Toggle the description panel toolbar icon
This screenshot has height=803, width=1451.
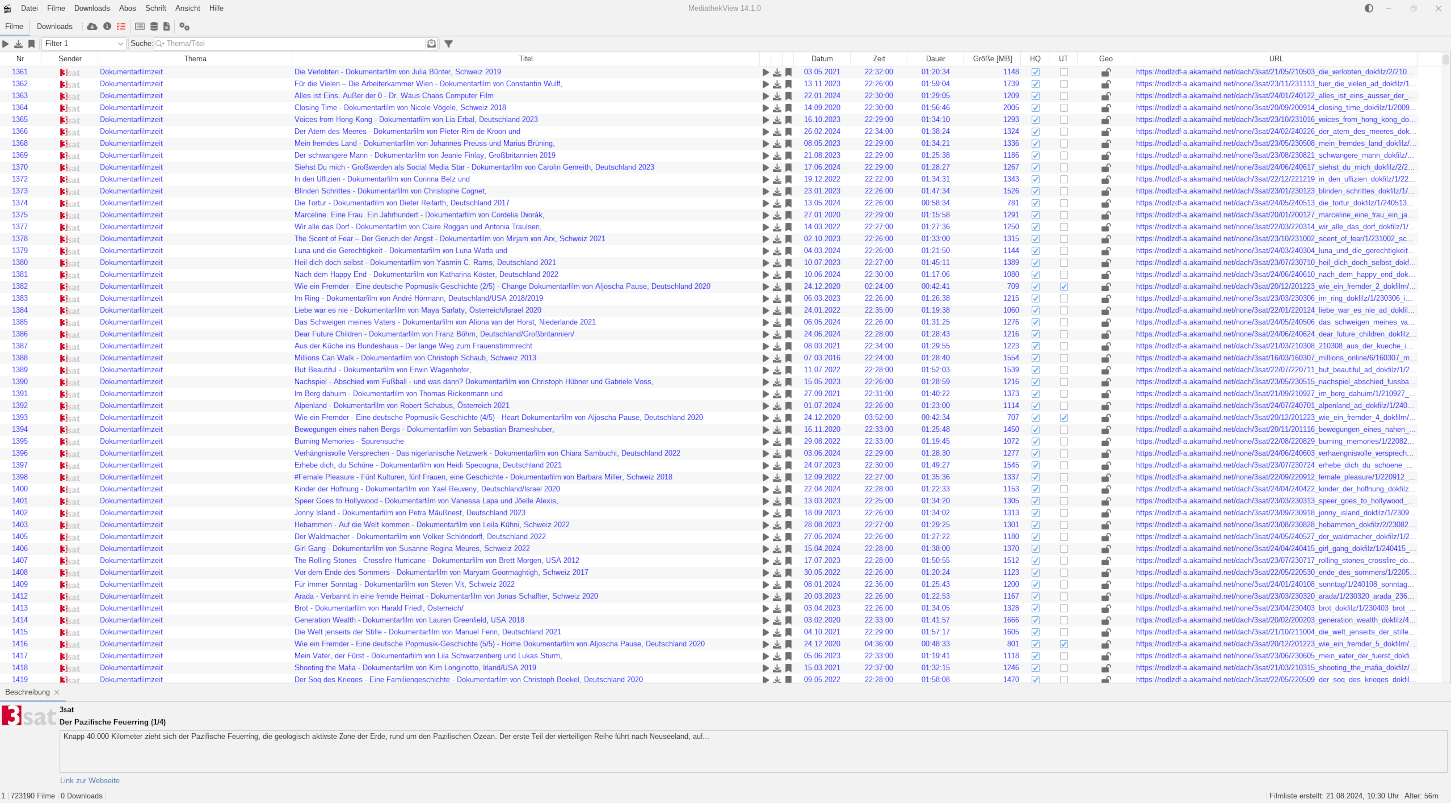pos(140,26)
